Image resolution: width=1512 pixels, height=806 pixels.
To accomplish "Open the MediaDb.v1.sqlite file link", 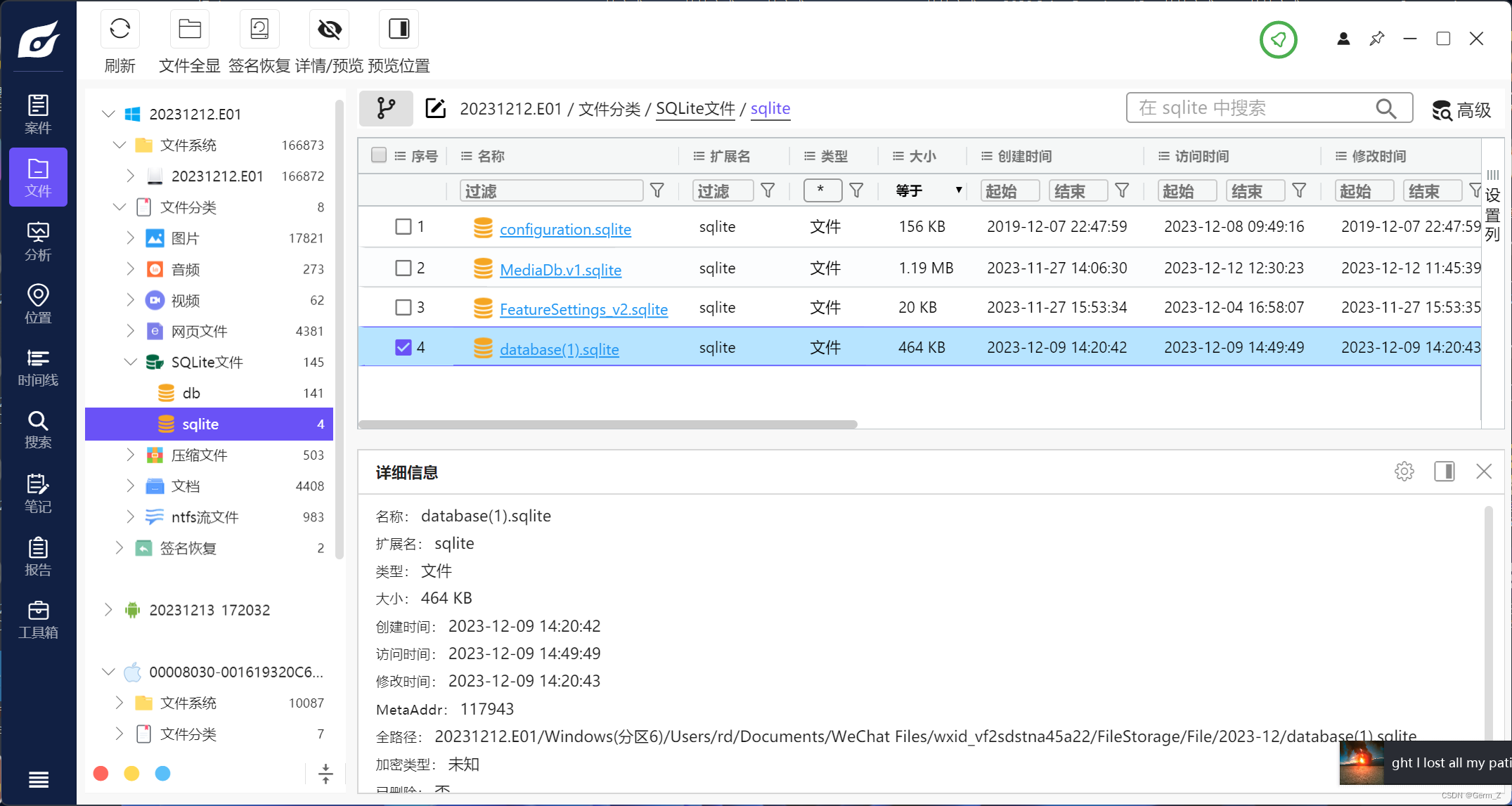I will (560, 270).
